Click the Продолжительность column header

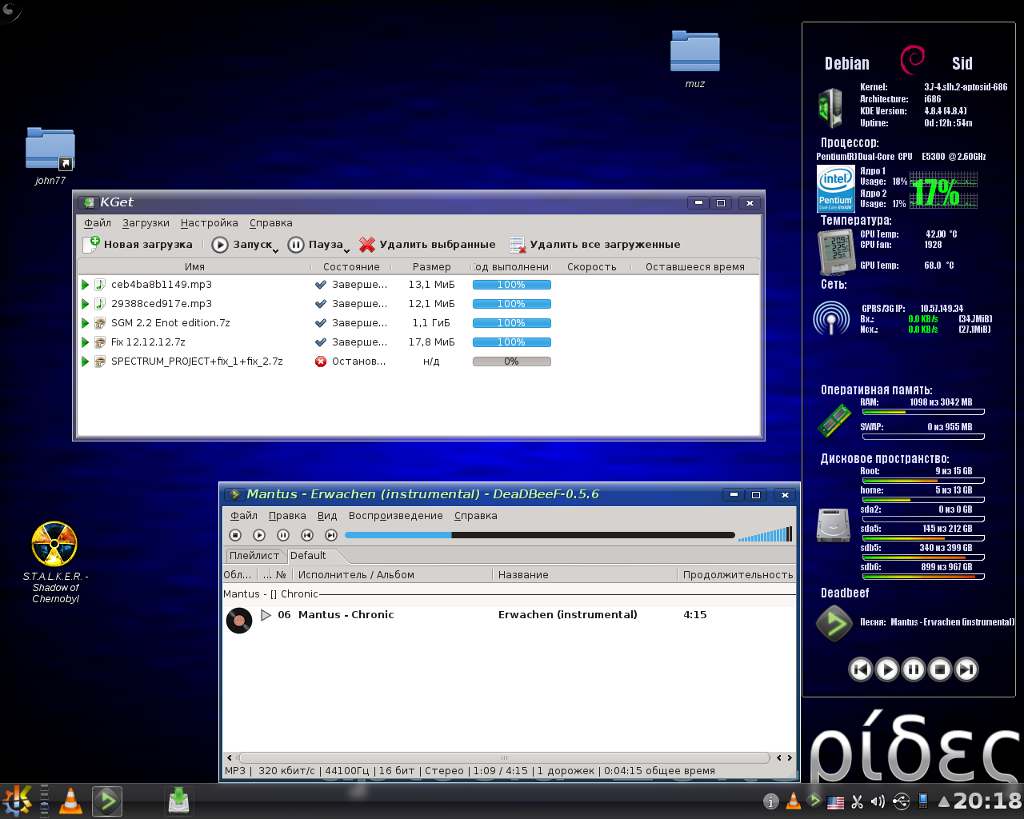[x=737, y=575]
